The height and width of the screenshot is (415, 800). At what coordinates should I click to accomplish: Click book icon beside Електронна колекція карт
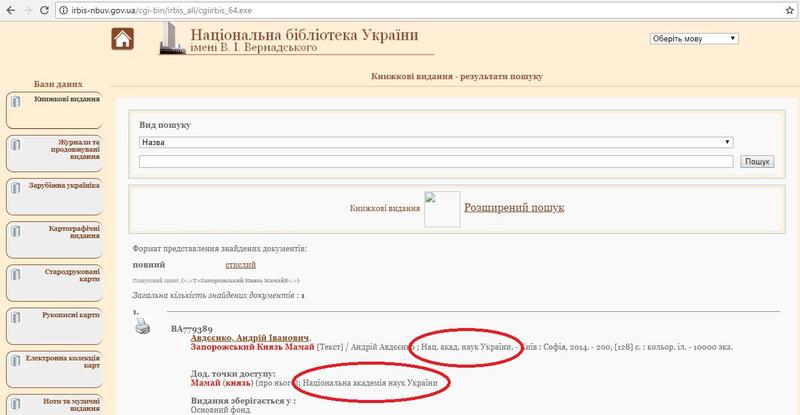(x=16, y=361)
